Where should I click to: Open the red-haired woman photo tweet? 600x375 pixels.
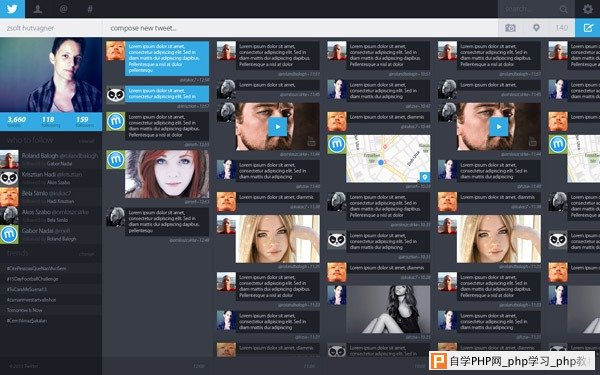tap(167, 174)
